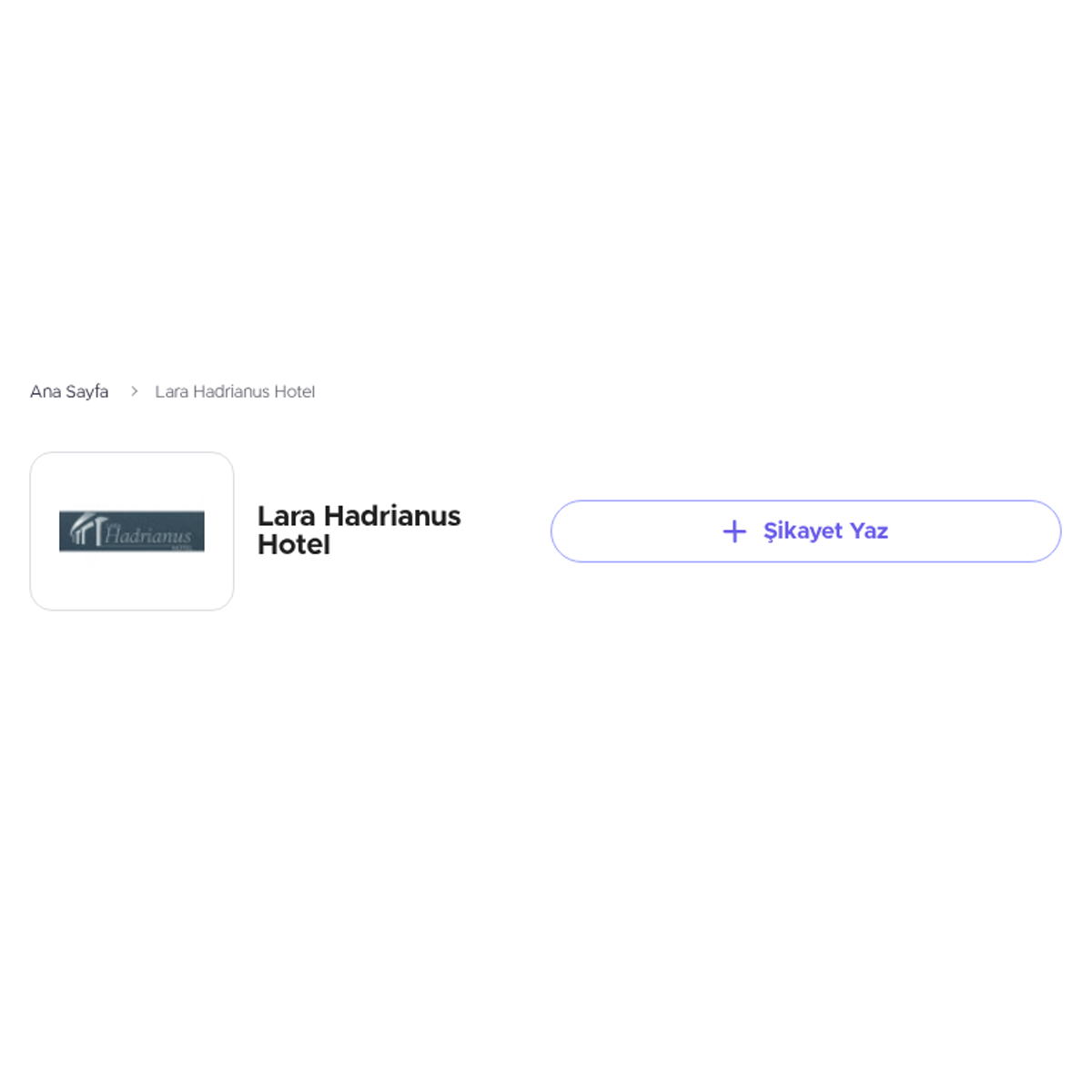Click the gray current-page breadcrumb text

pyautogui.click(x=235, y=391)
